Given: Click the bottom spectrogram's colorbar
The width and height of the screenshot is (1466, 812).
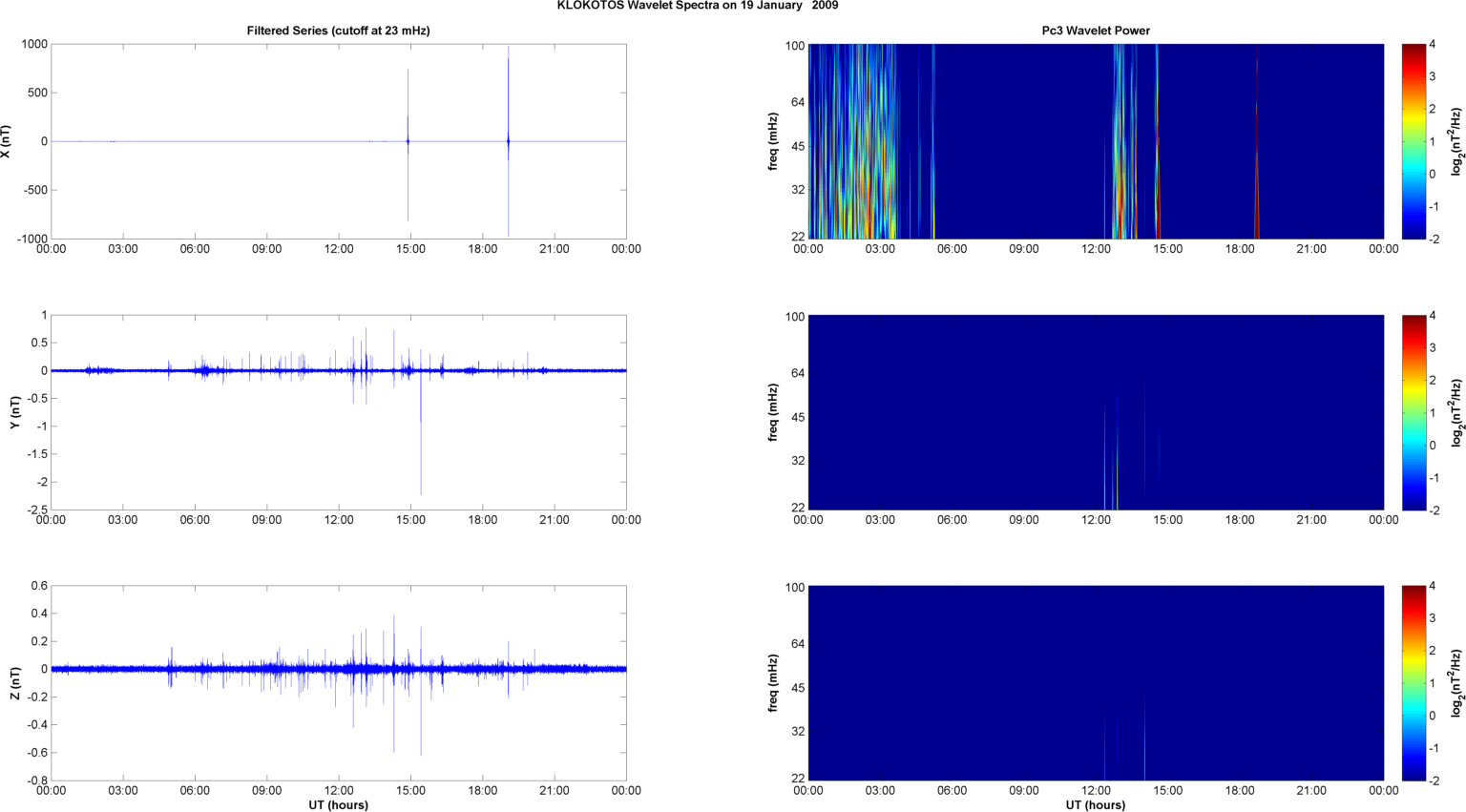Looking at the screenshot, I should [x=1413, y=683].
